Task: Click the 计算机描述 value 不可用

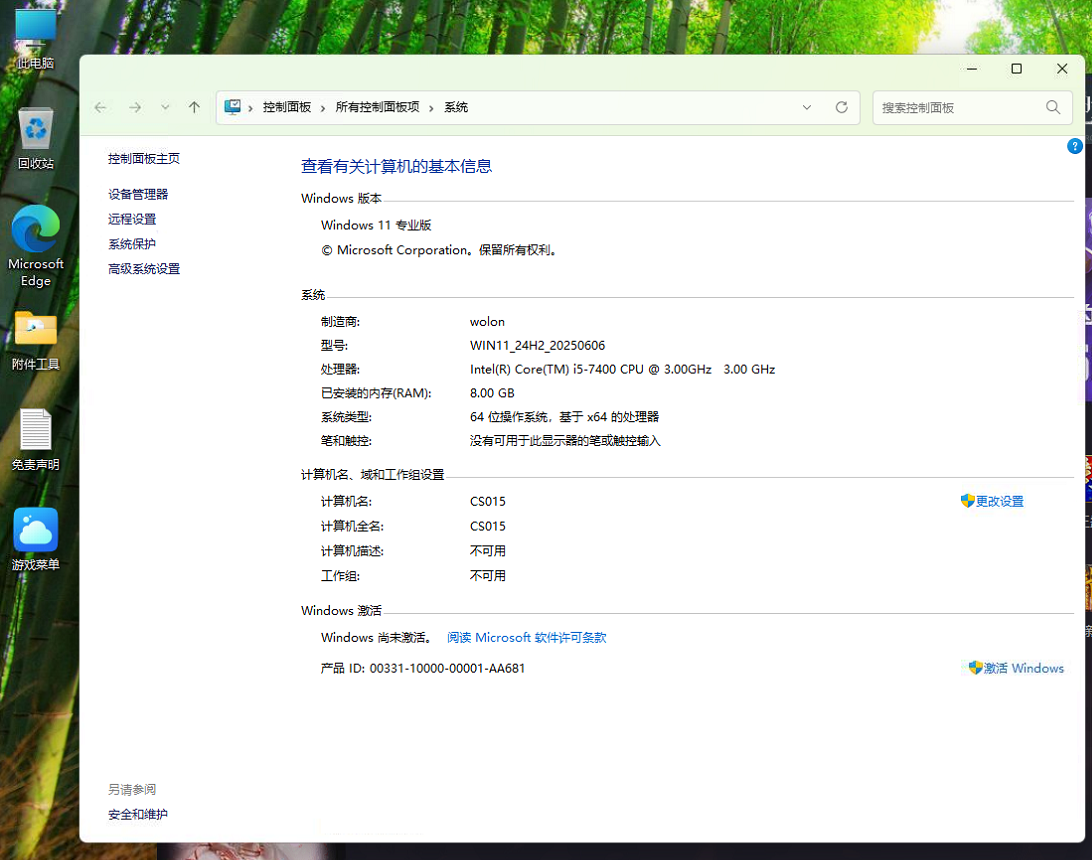Action: click(x=488, y=551)
